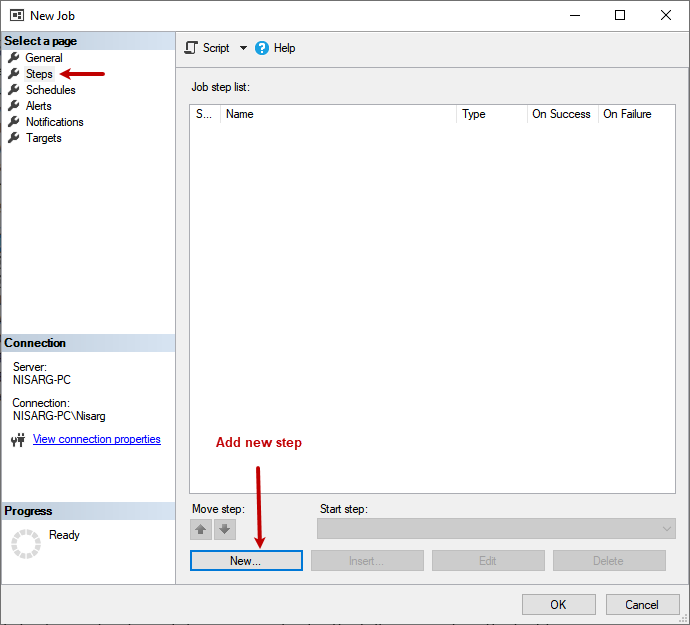Click the Ready progress spinner
The image size is (690, 625).
pos(26,544)
